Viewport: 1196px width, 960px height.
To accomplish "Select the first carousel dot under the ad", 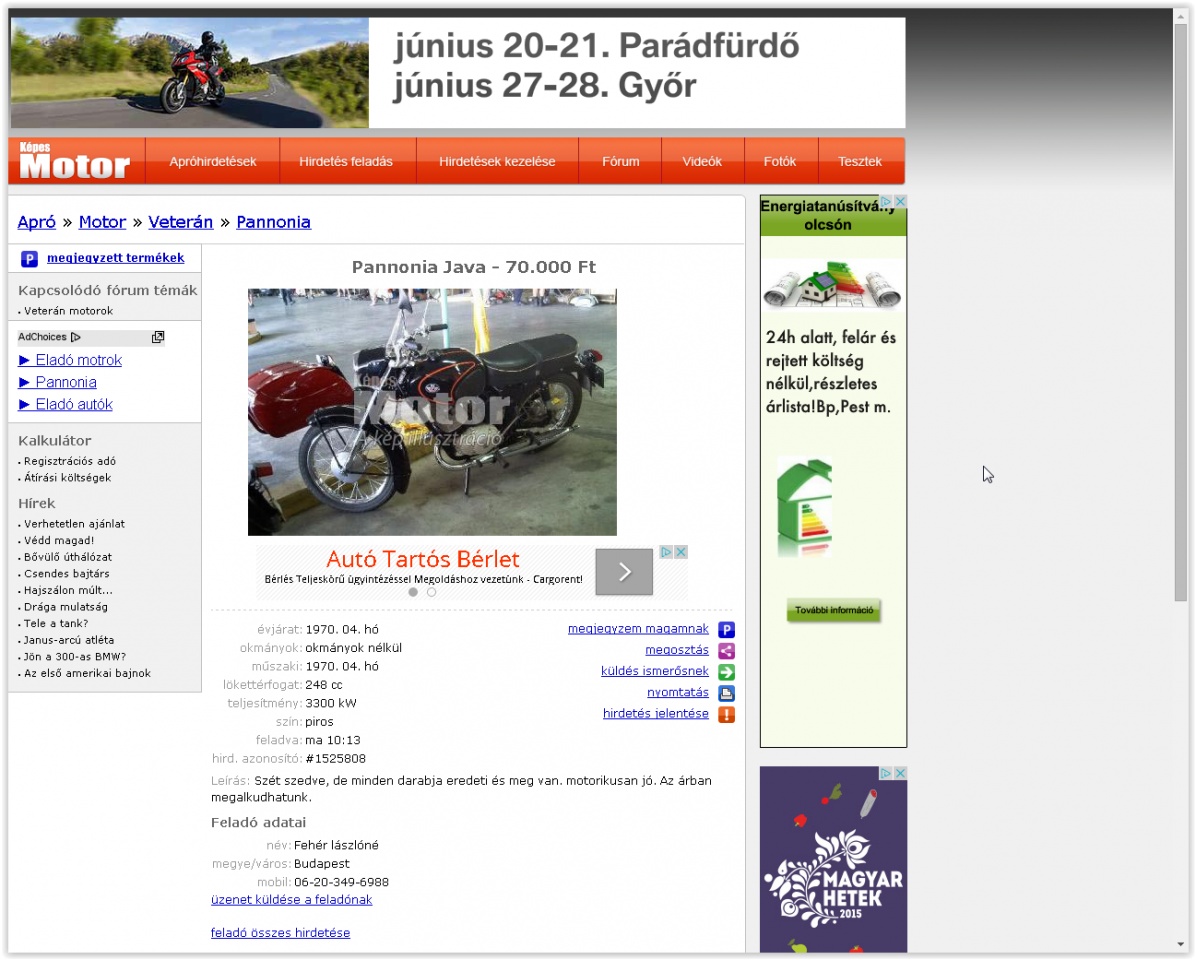I will (412, 592).
